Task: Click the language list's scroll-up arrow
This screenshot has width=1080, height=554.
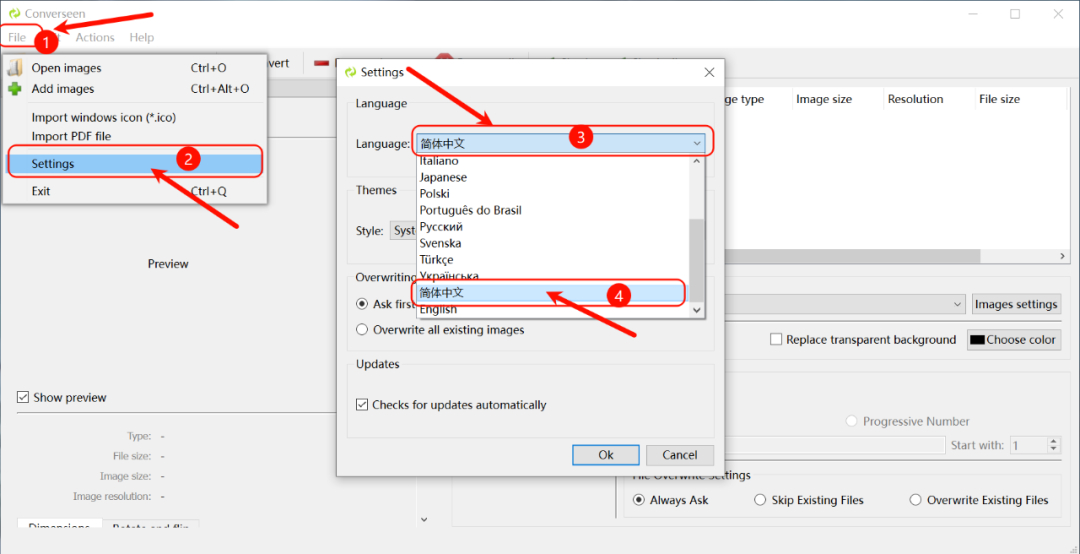Action: pos(696,161)
